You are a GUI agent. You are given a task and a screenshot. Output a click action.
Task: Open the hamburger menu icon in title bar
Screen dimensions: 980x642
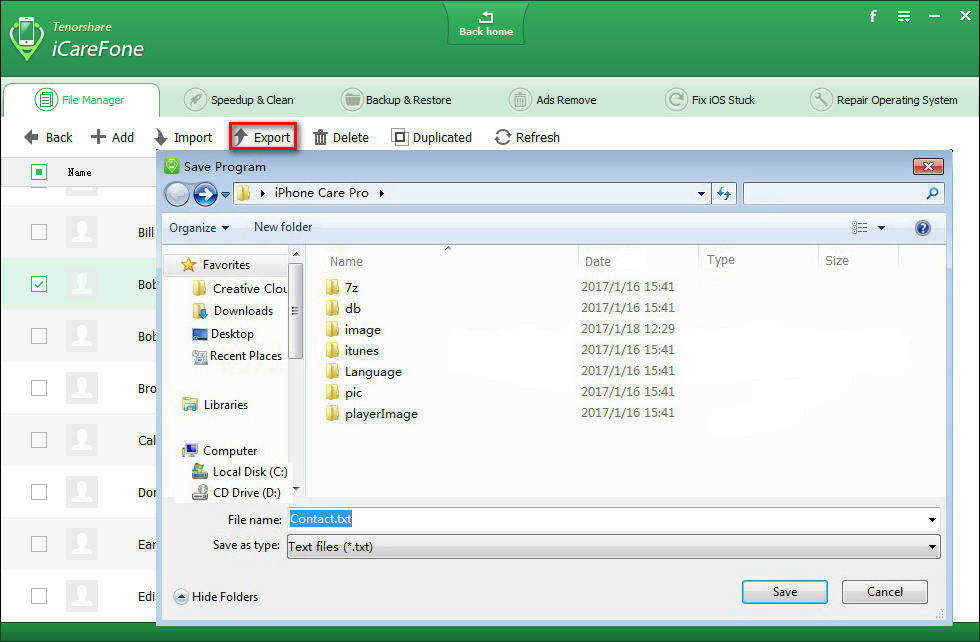pos(904,16)
